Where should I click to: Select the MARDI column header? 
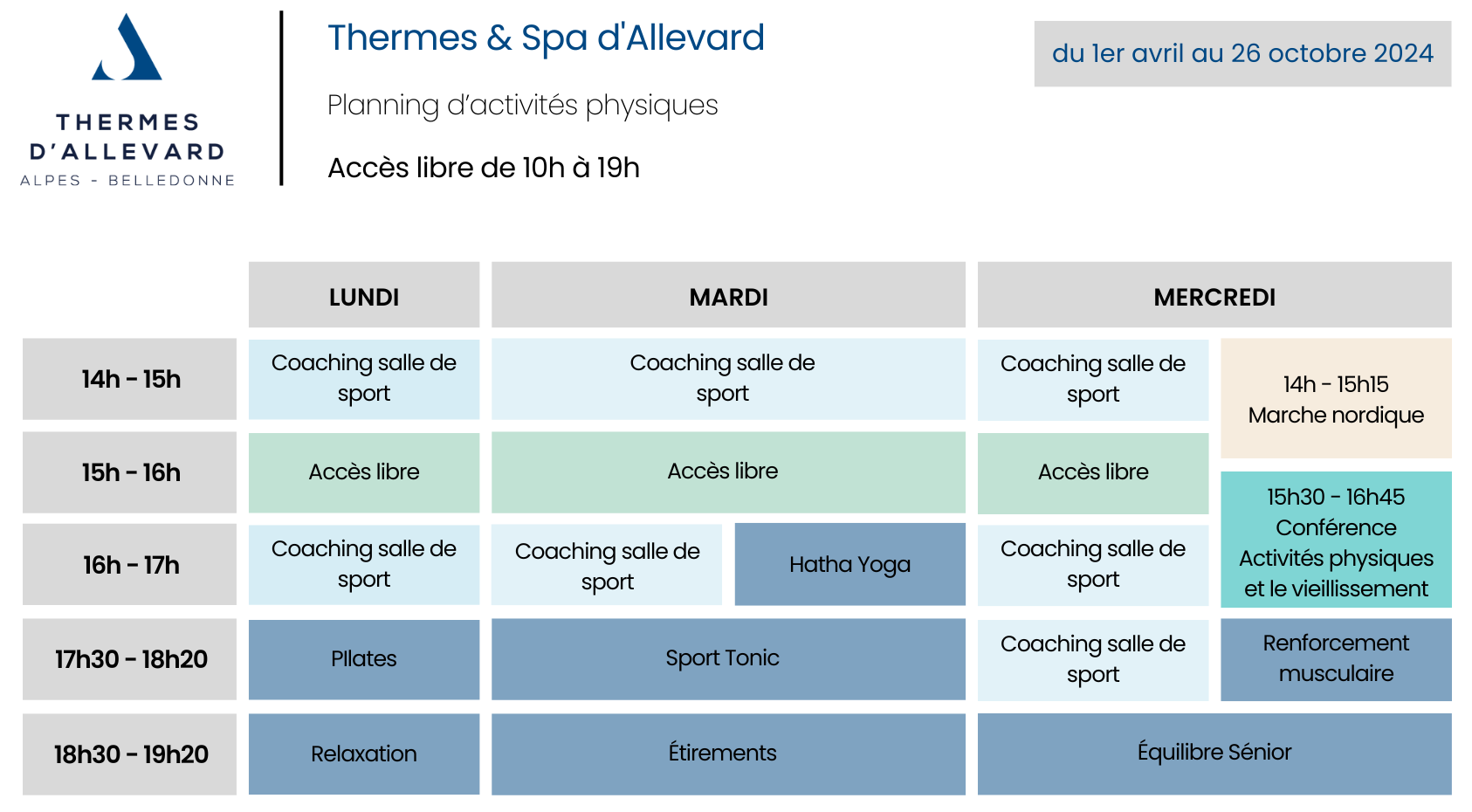click(728, 295)
